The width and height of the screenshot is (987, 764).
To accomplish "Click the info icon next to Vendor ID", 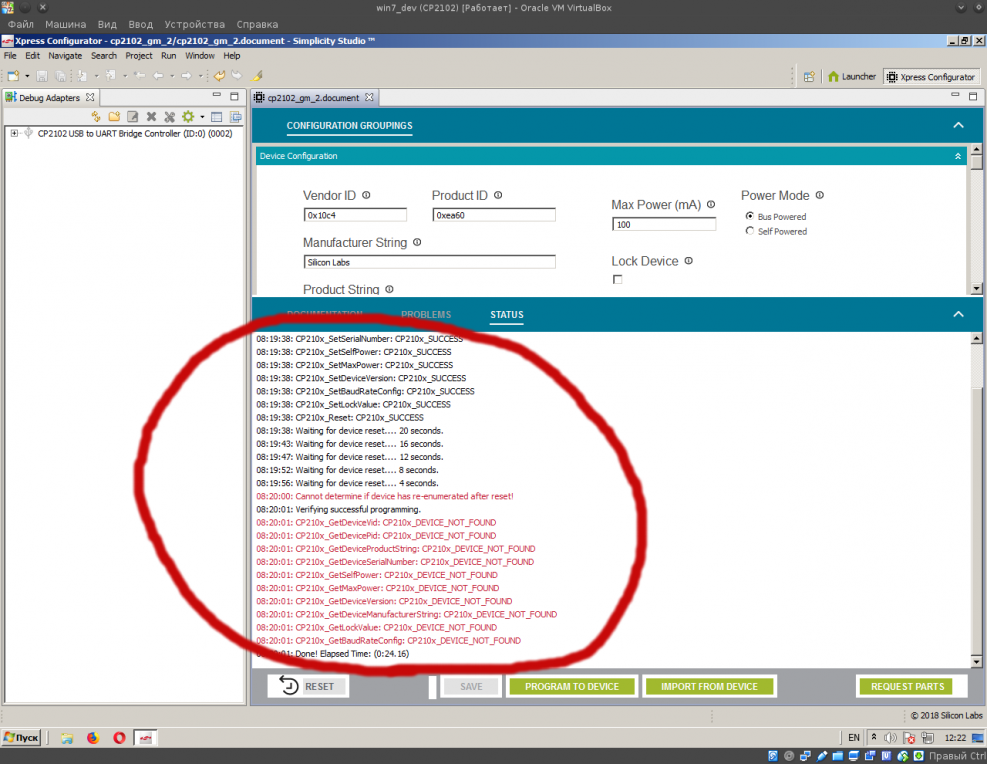I will click(x=366, y=196).
